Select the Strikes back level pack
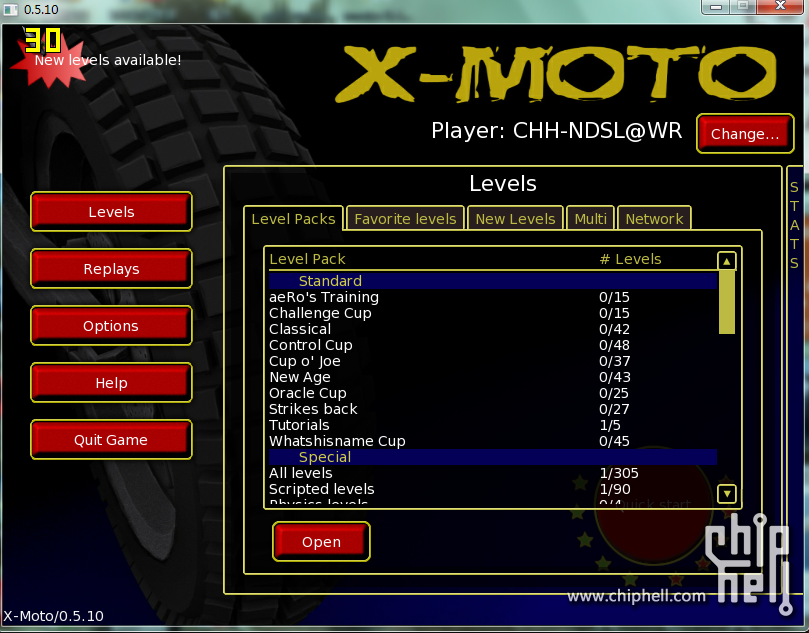809x633 pixels. (x=493, y=409)
